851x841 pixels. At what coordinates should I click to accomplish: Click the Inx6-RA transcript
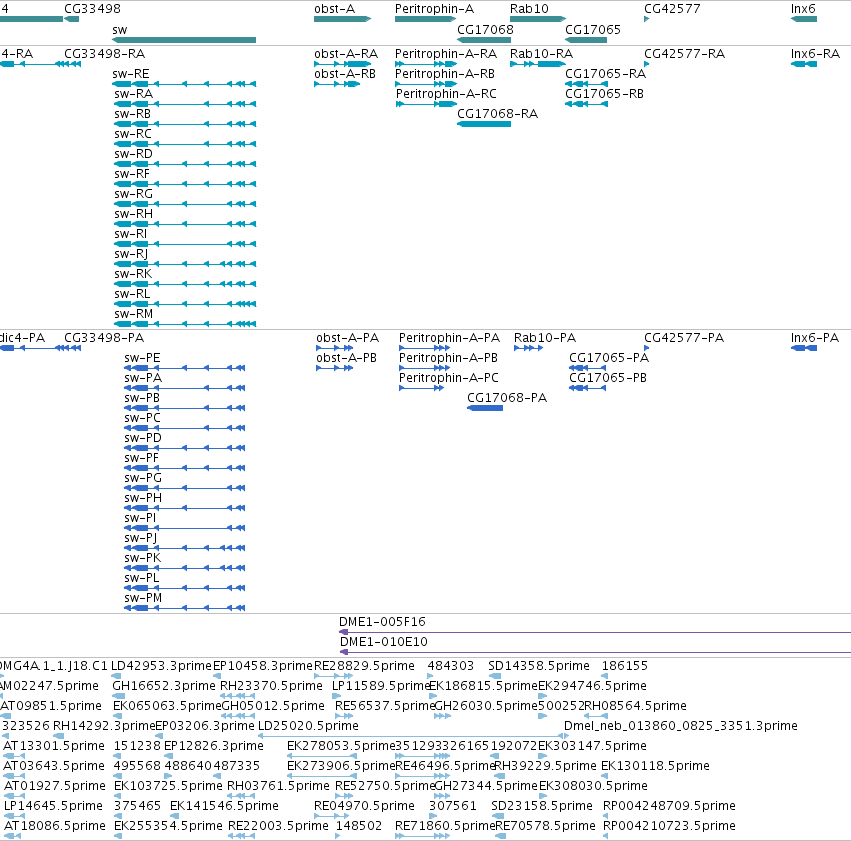(x=804, y=64)
